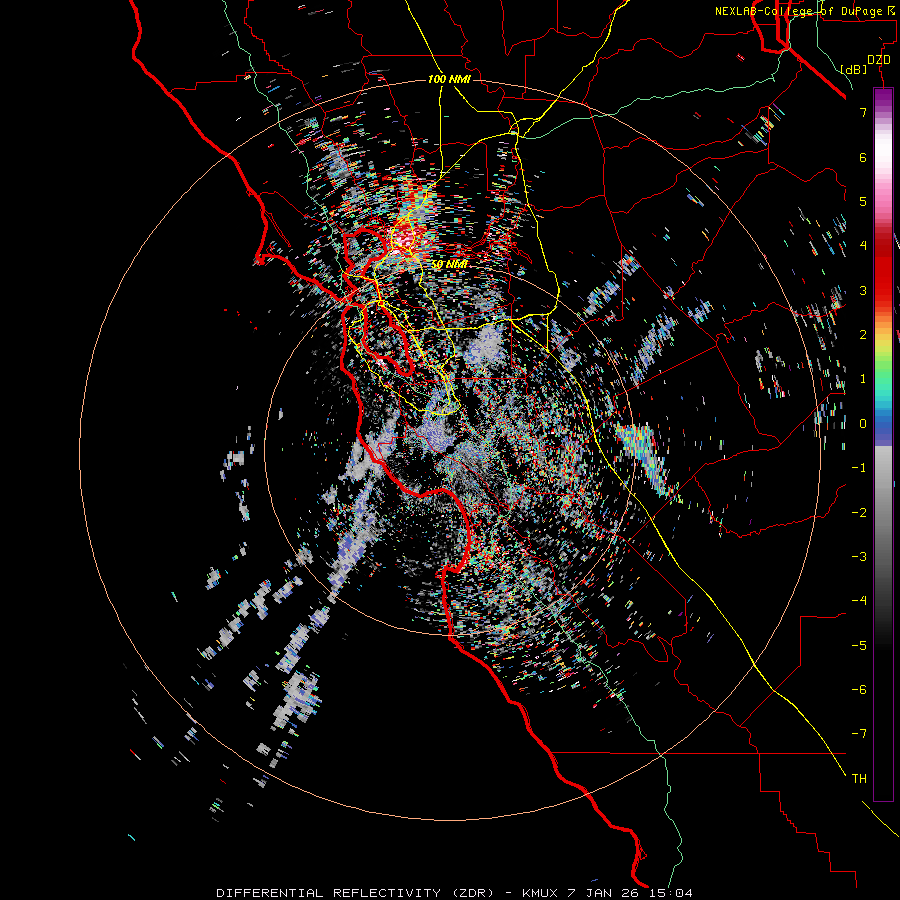
Task: Click the 50 NMI range ring label
Action: 449,264
